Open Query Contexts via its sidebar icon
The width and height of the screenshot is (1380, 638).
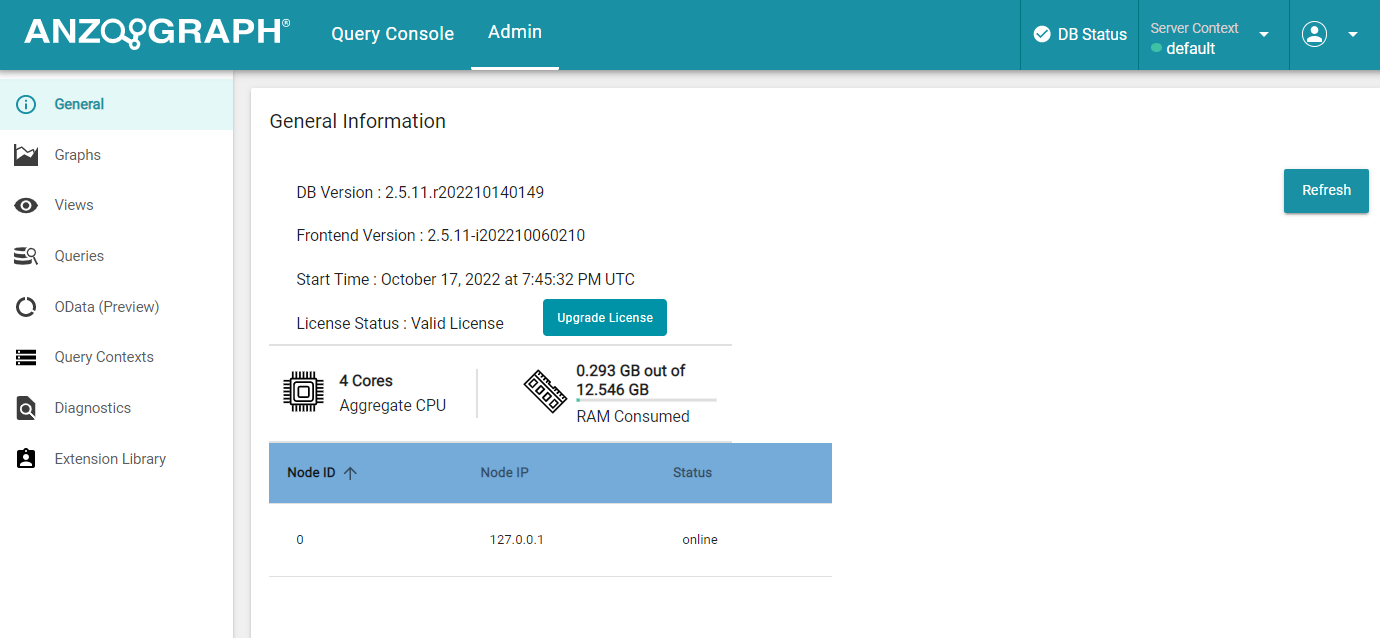[25, 357]
